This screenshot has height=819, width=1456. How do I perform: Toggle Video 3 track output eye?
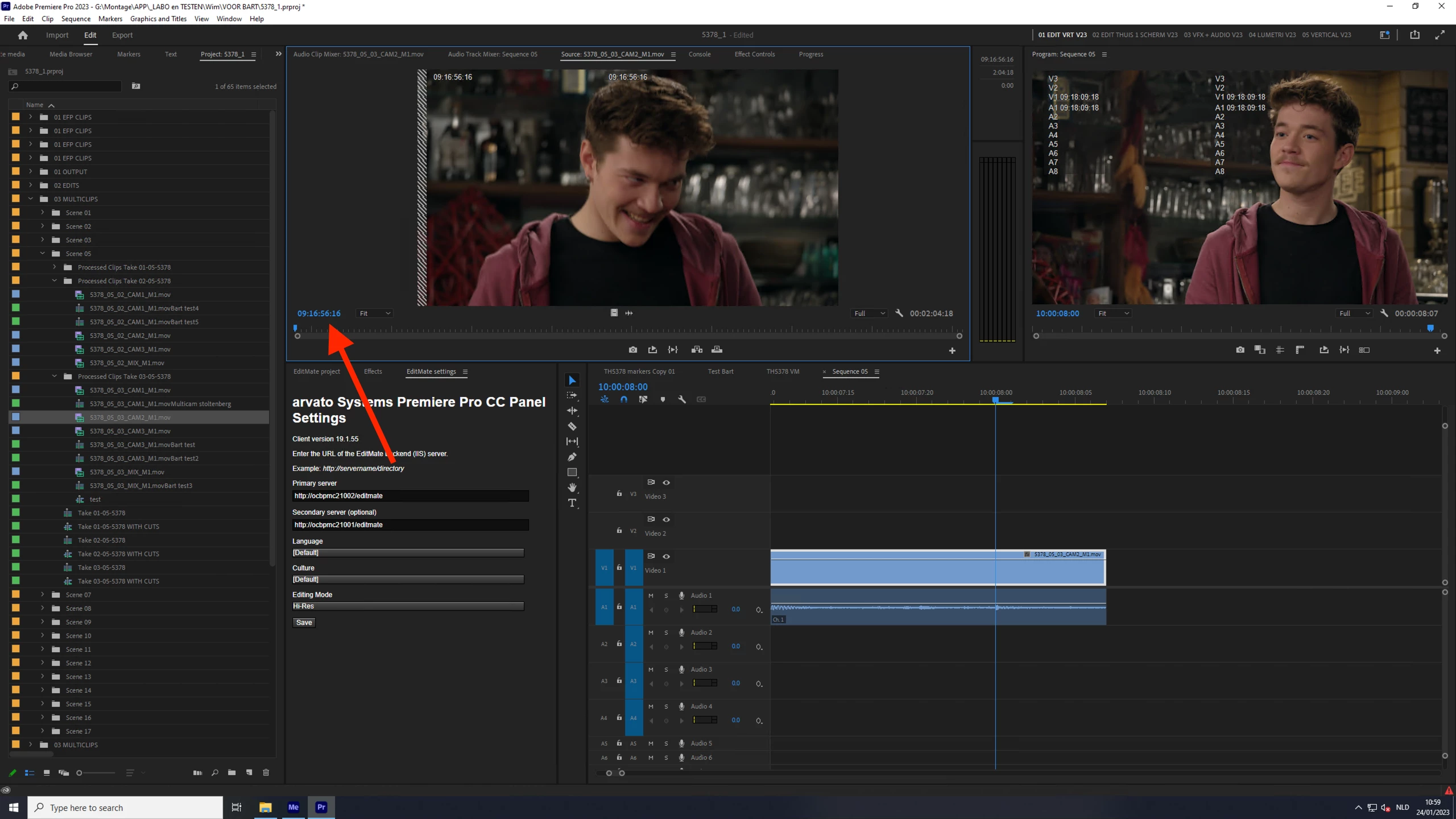pos(666,482)
